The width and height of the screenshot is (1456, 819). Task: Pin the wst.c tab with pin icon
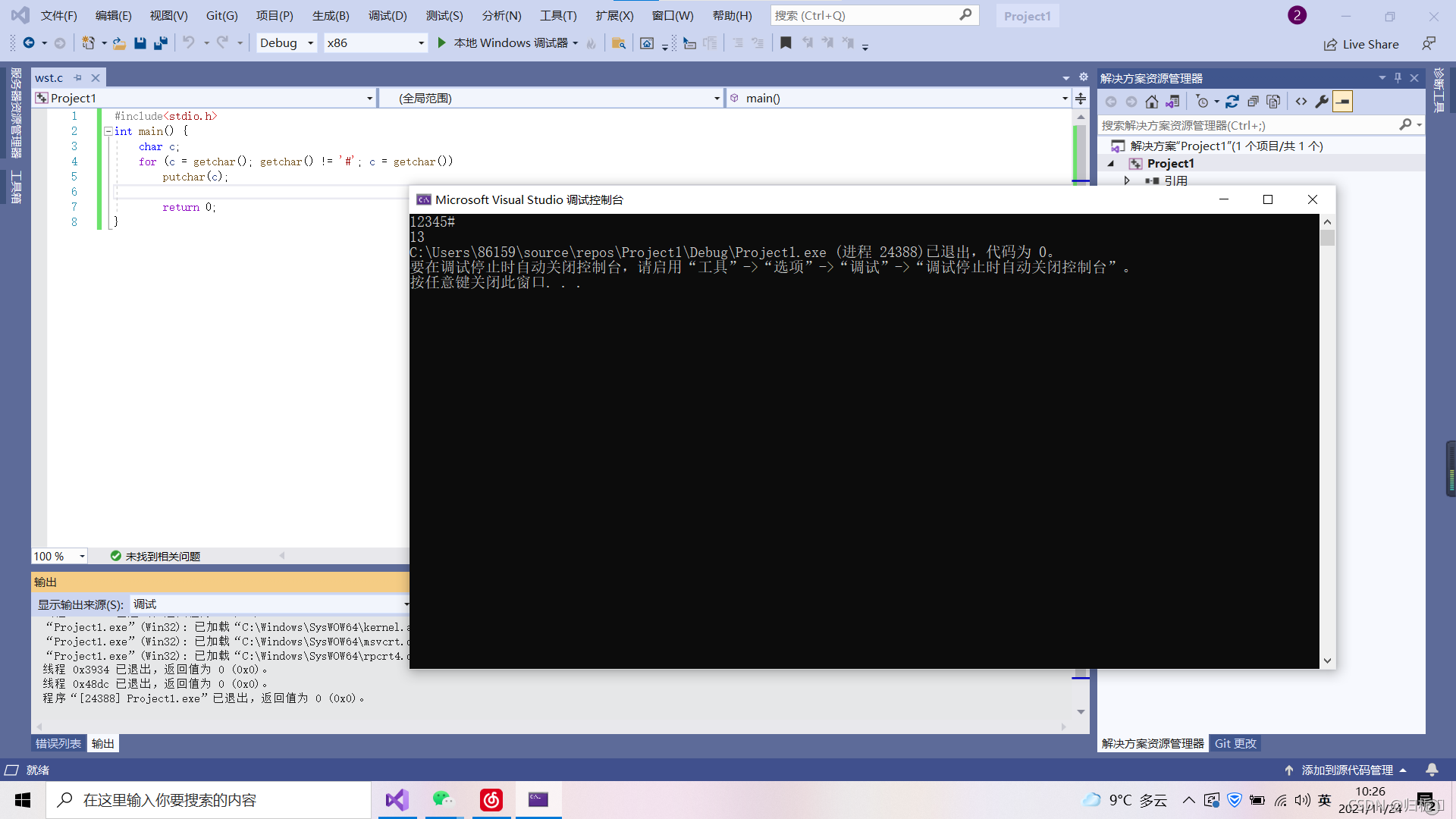point(77,78)
